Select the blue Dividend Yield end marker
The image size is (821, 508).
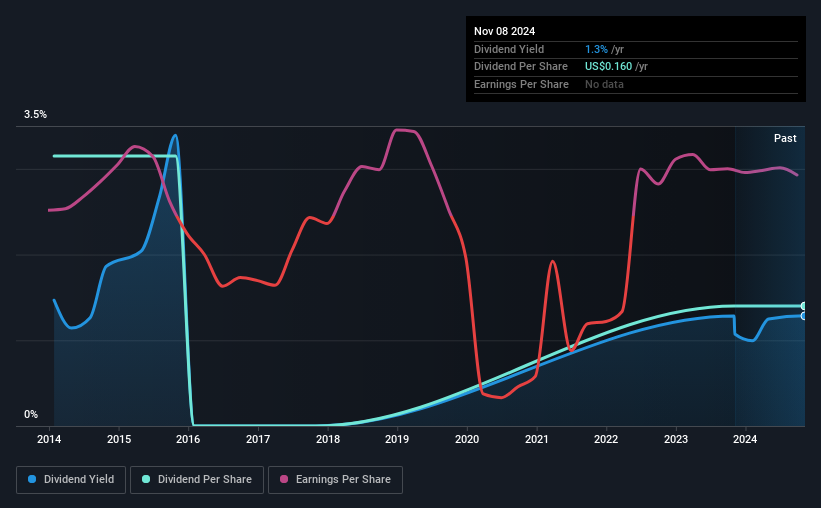[804, 316]
